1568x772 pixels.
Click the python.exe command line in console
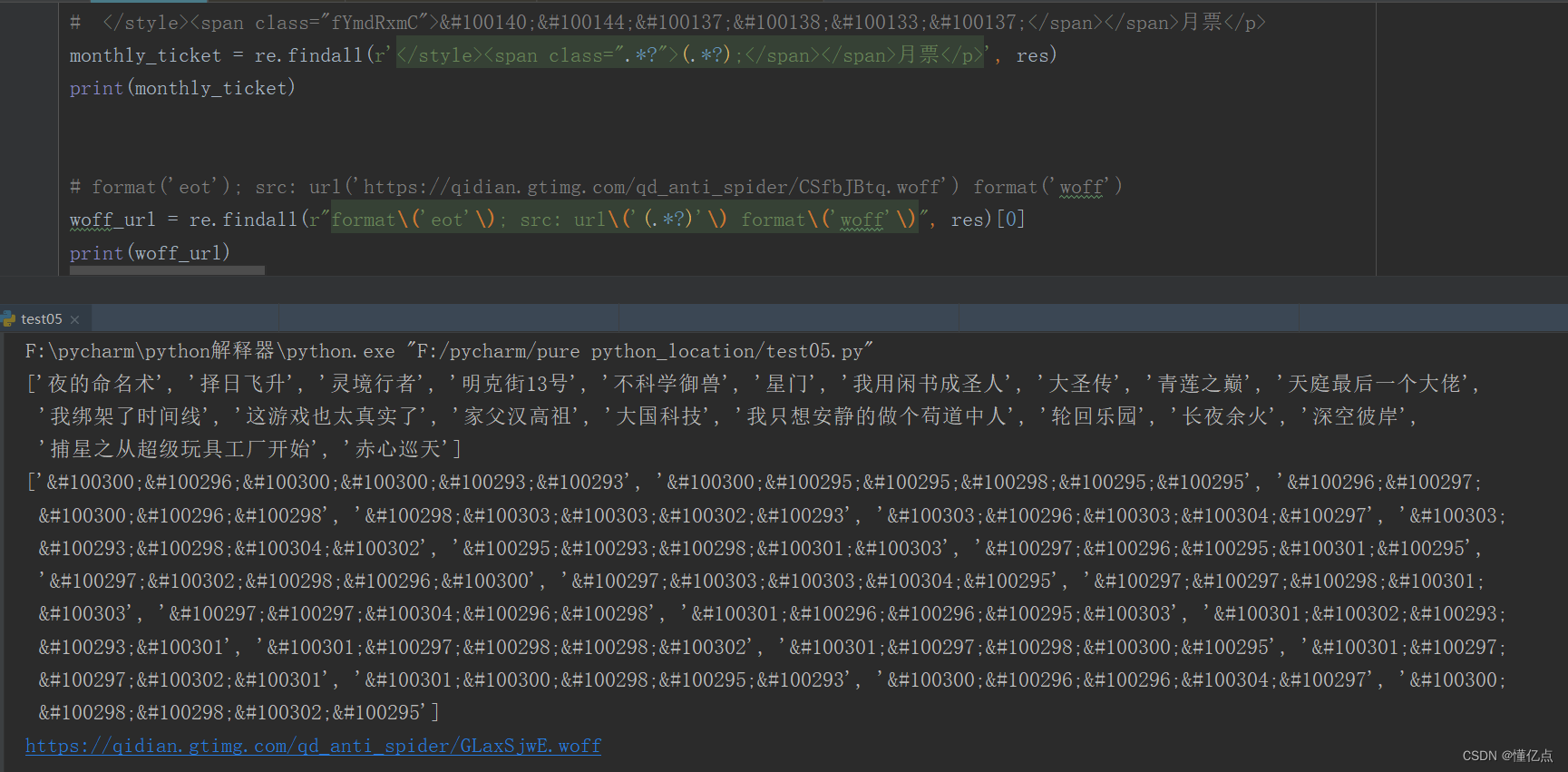coord(449,351)
